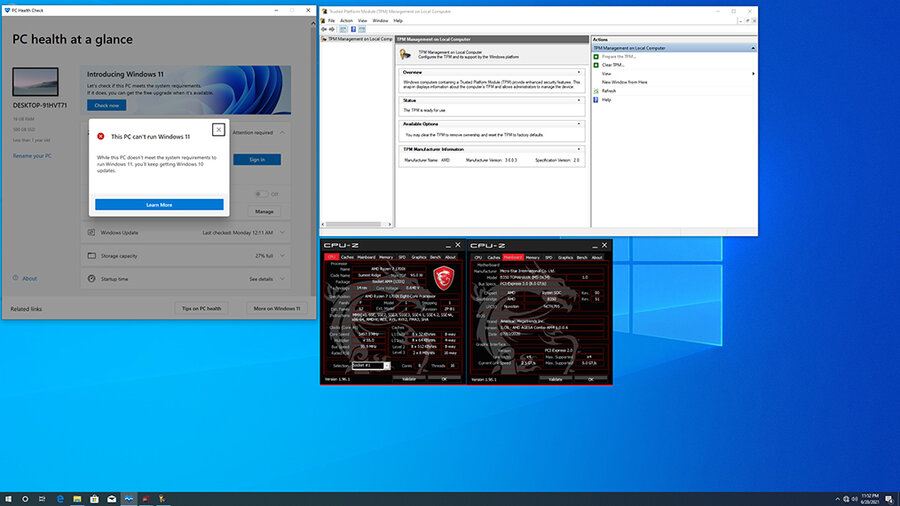
Task: Click the Refresh icon in Actions pane
Action: 597,91
